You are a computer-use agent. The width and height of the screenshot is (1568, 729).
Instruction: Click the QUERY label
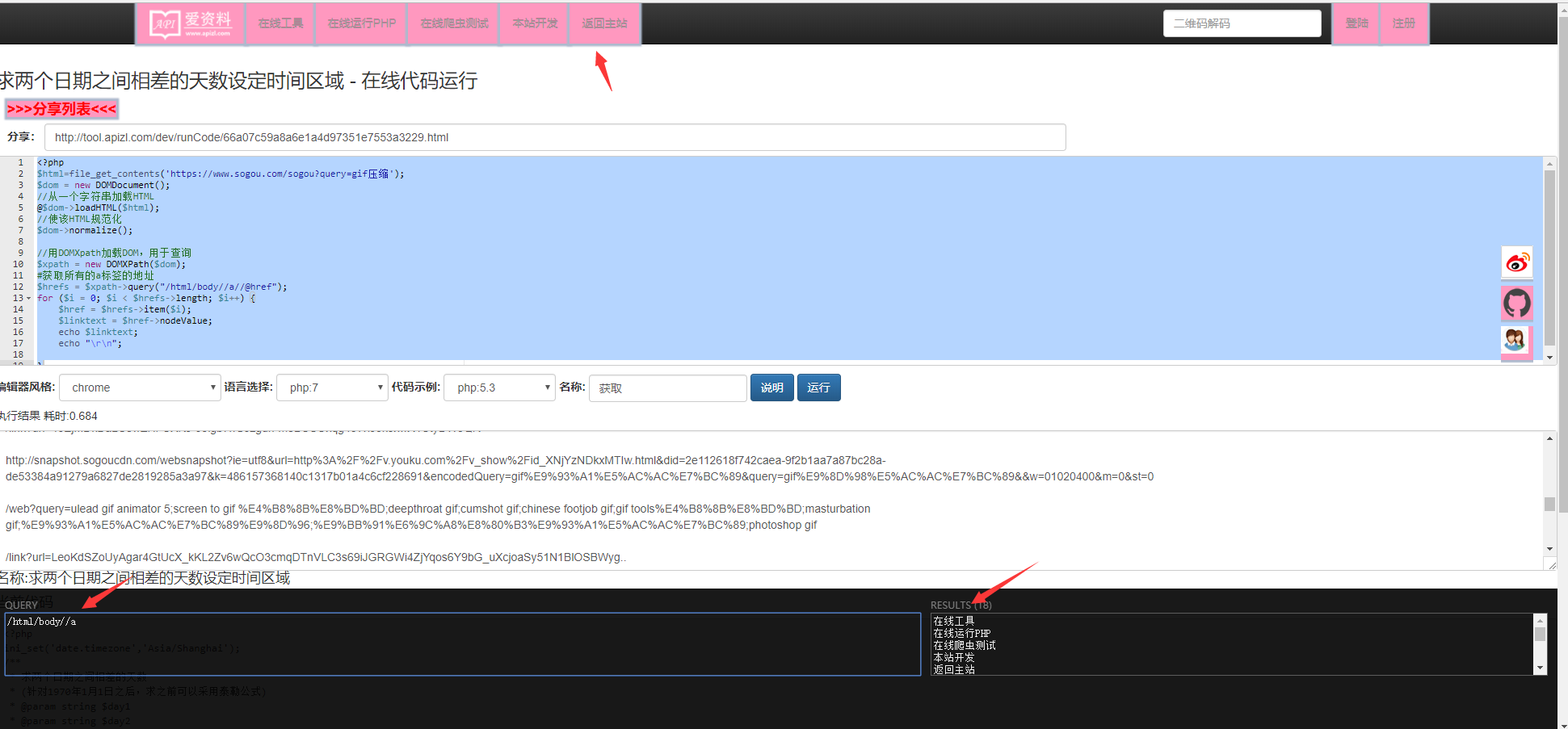22,605
